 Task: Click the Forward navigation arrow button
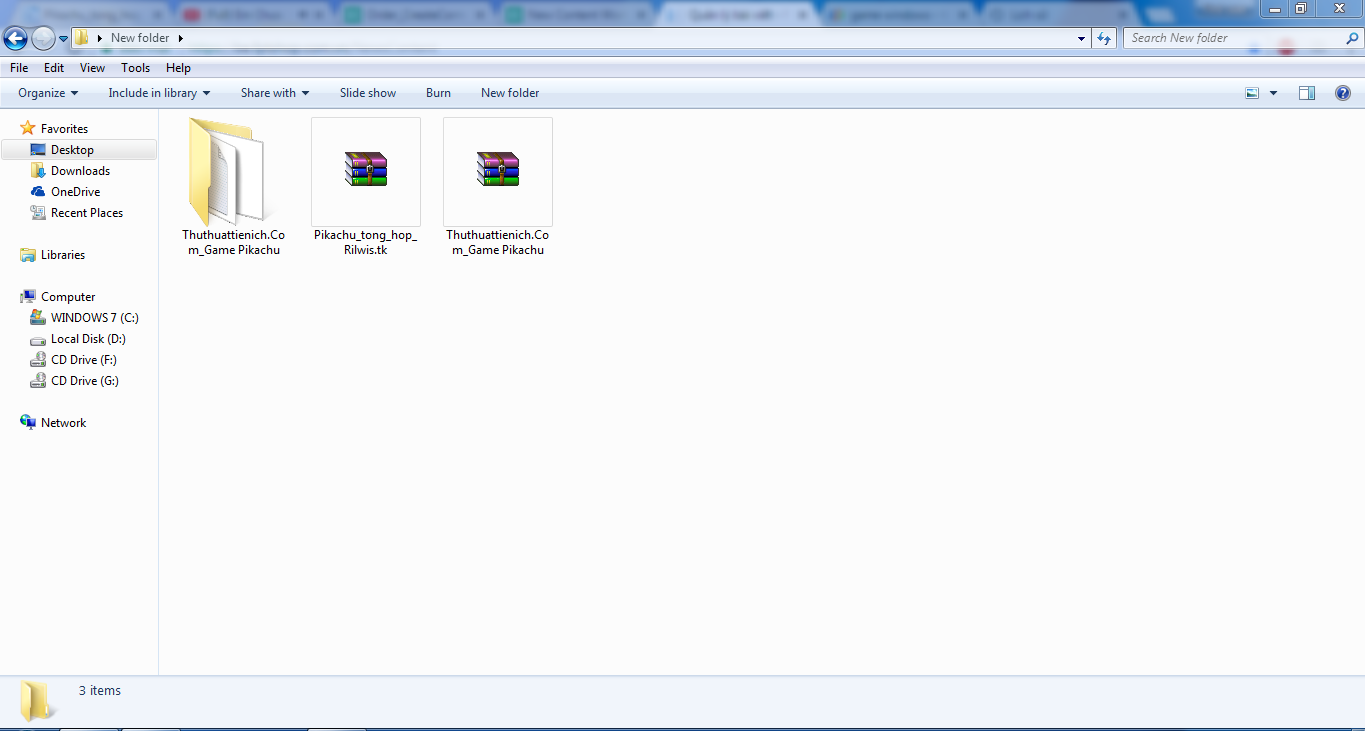point(43,38)
